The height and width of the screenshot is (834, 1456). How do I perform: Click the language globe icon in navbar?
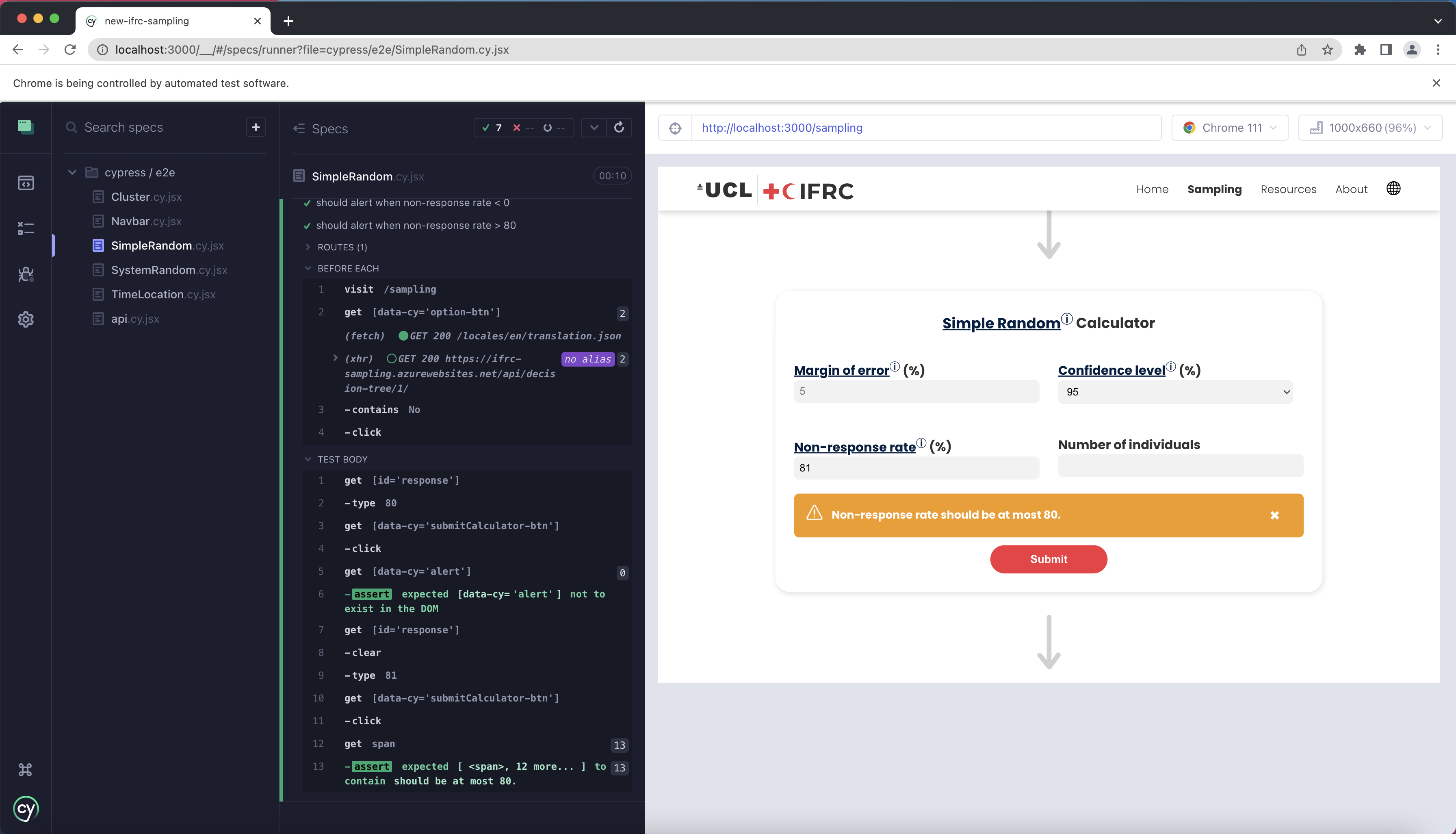pyautogui.click(x=1393, y=189)
